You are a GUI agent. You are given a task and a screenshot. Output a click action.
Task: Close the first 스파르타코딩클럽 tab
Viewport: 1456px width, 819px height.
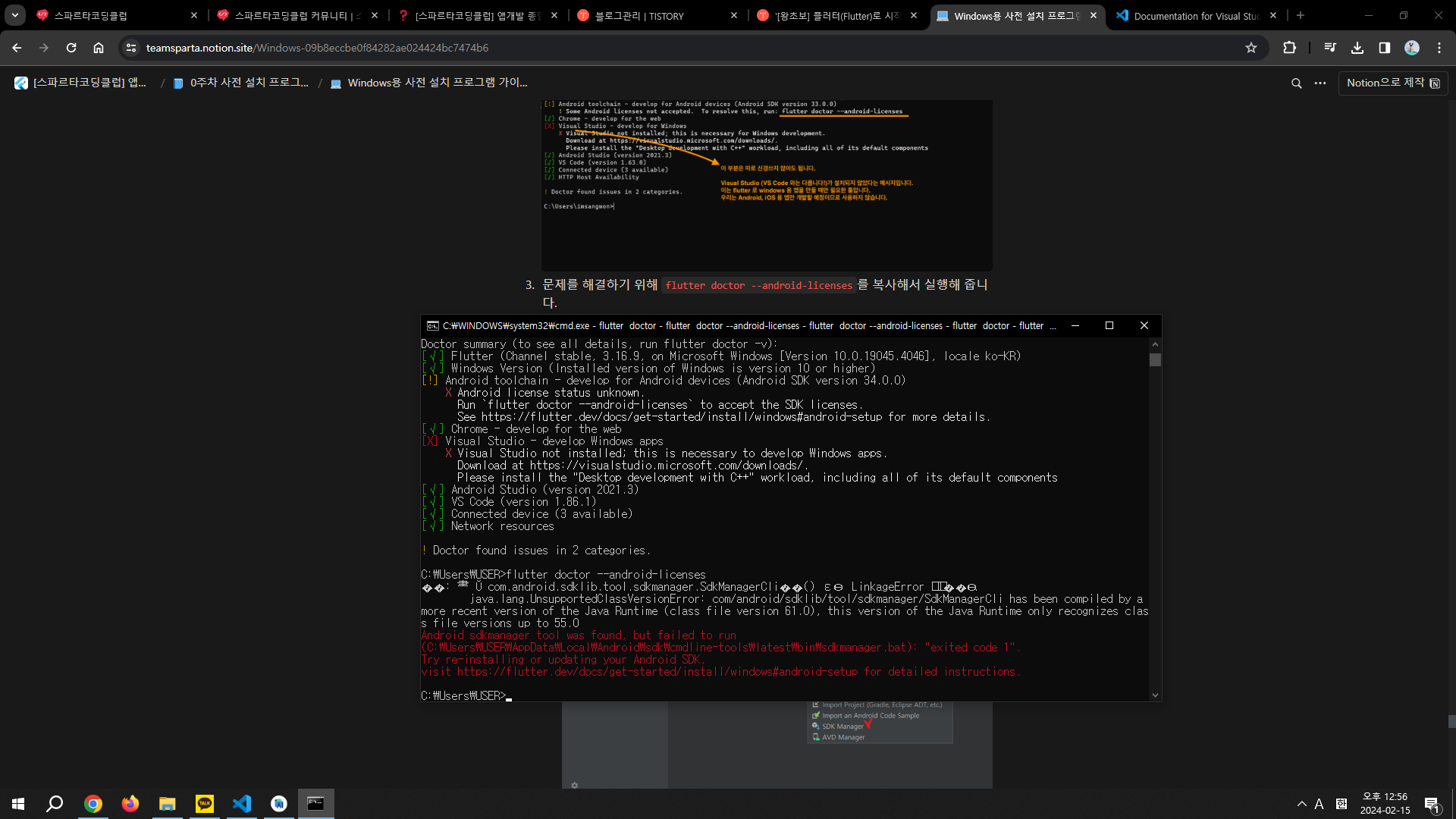(194, 15)
